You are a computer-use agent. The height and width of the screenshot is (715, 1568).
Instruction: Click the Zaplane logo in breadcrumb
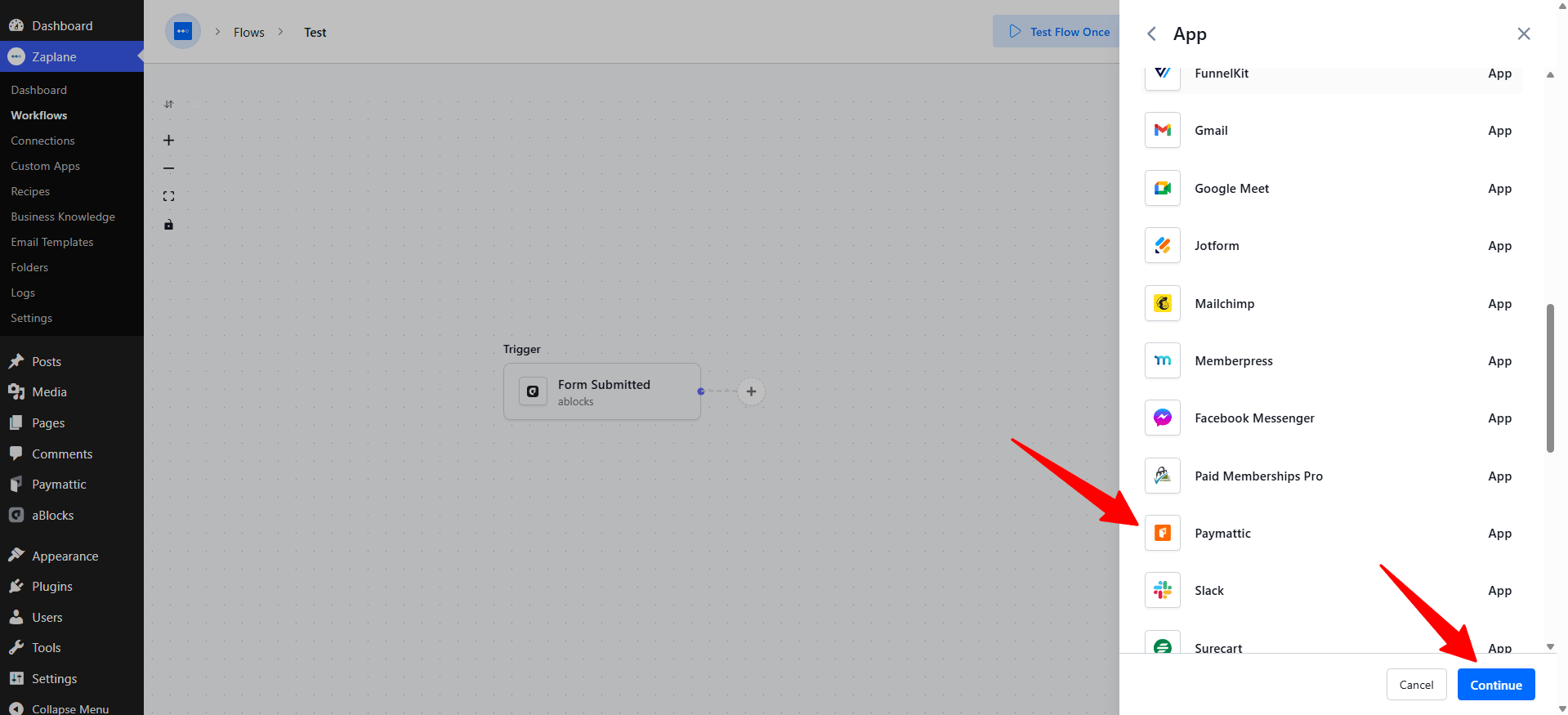pyautogui.click(x=183, y=32)
